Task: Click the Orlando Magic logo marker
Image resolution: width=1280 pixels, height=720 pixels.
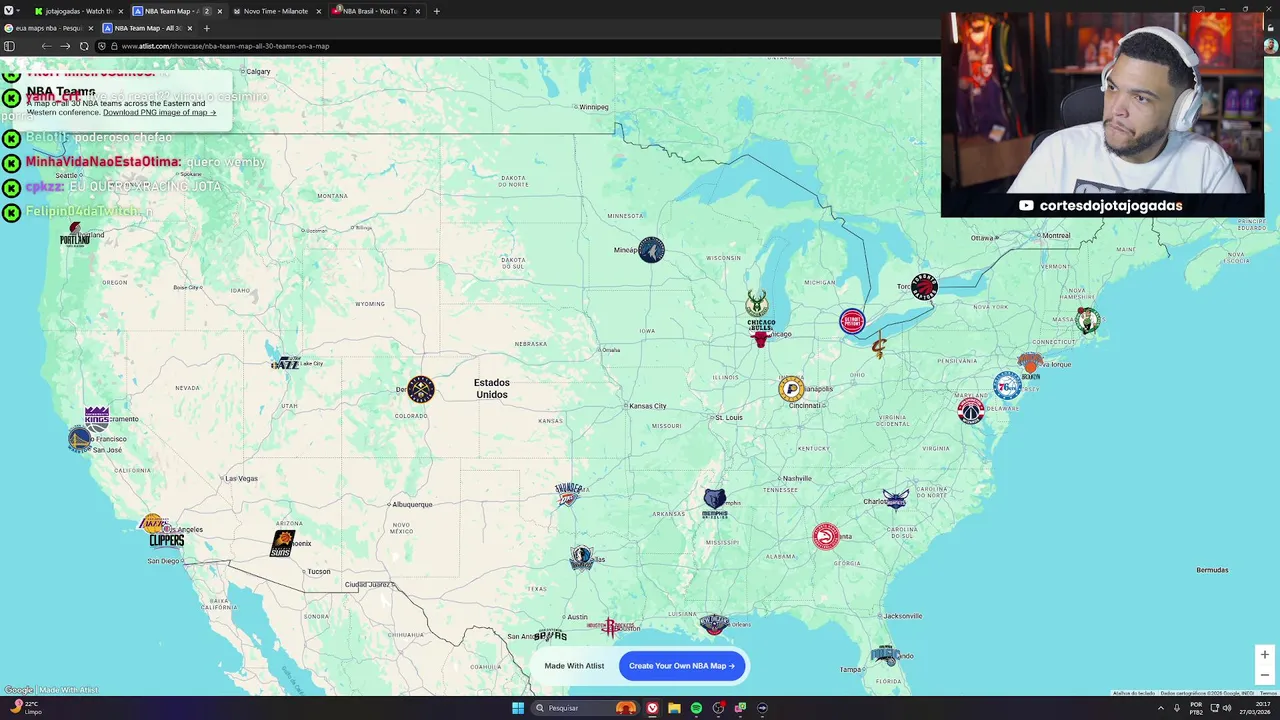Action: coord(886,655)
